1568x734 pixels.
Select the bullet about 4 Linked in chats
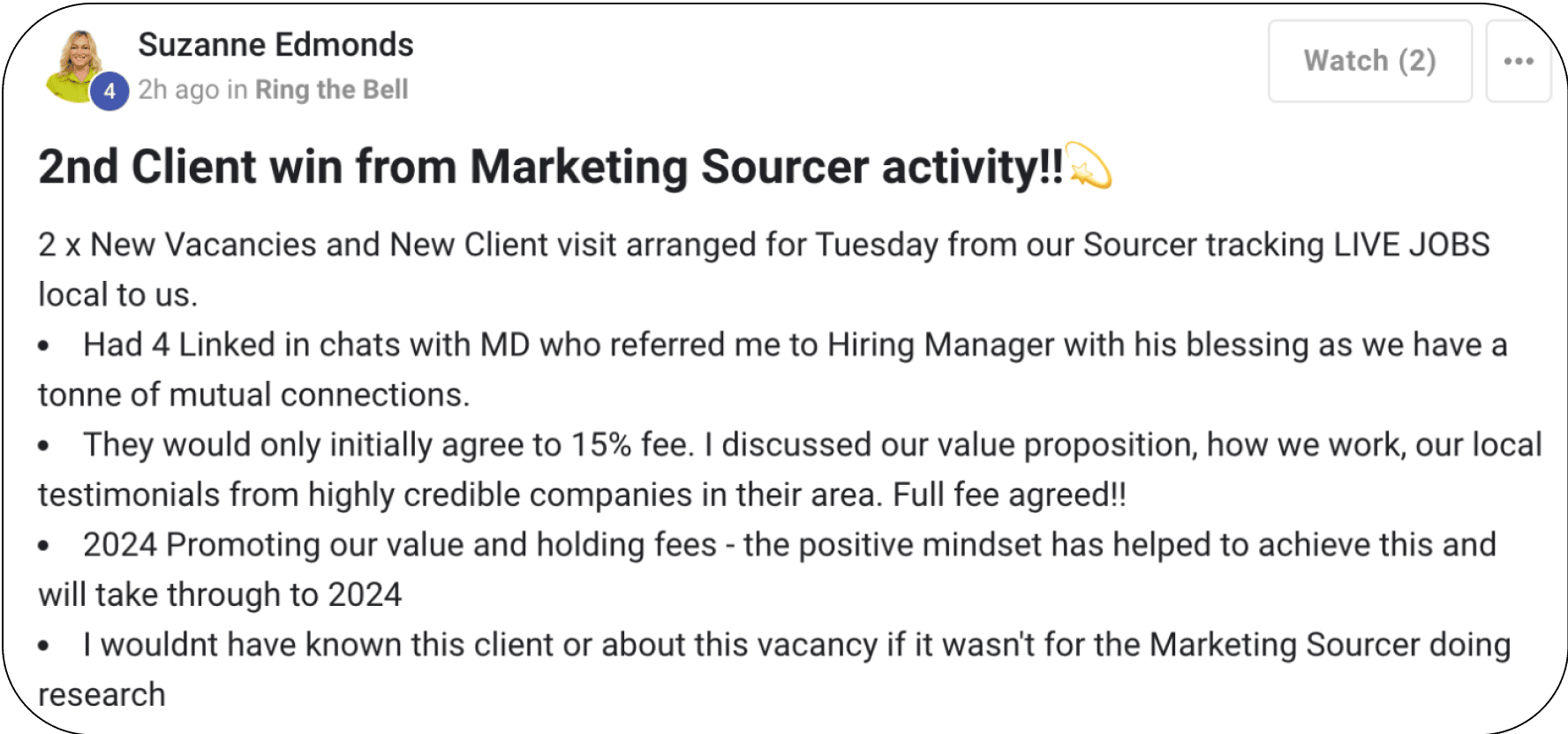[773, 369]
